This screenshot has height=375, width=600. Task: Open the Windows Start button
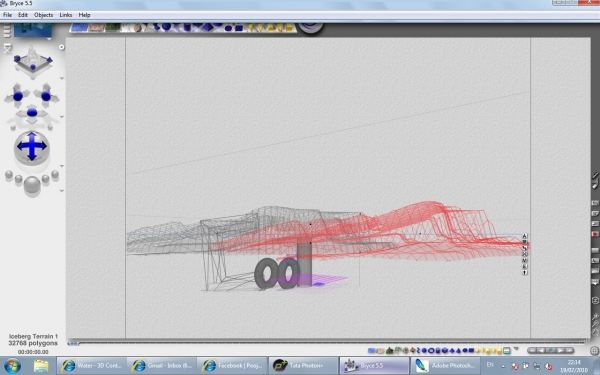tap(12, 366)
